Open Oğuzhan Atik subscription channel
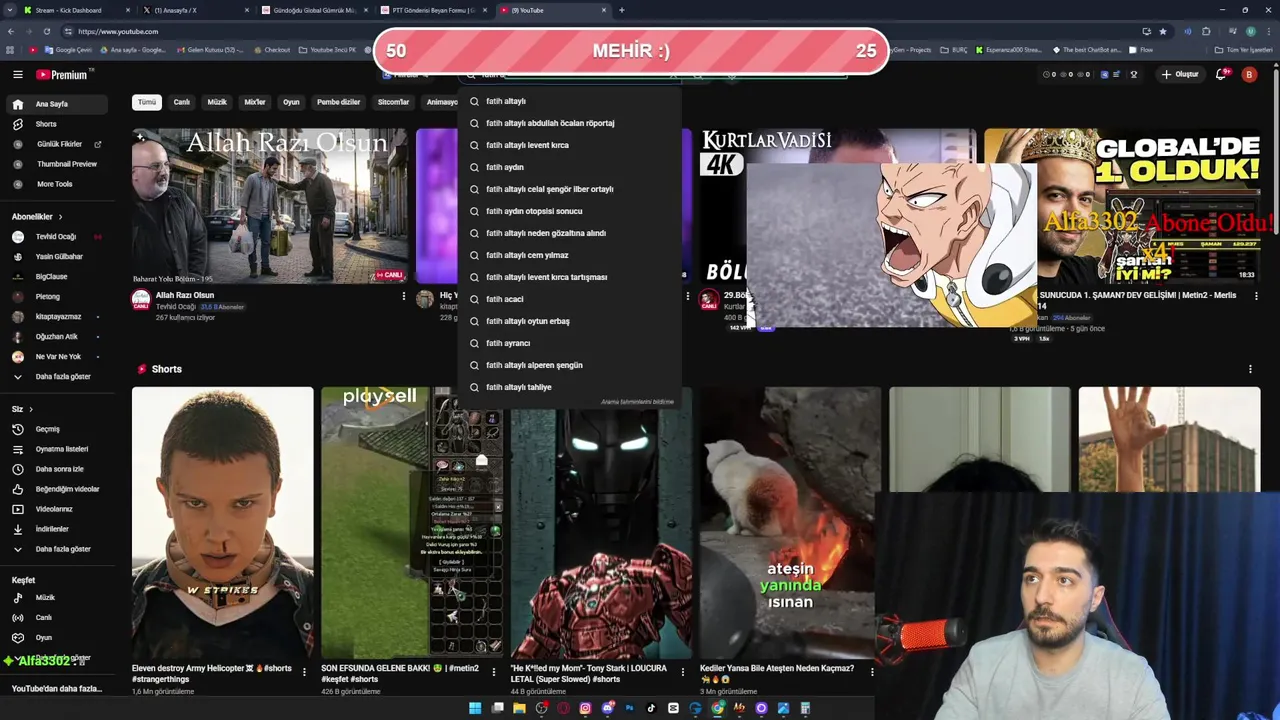 click(x=56, y=336)
